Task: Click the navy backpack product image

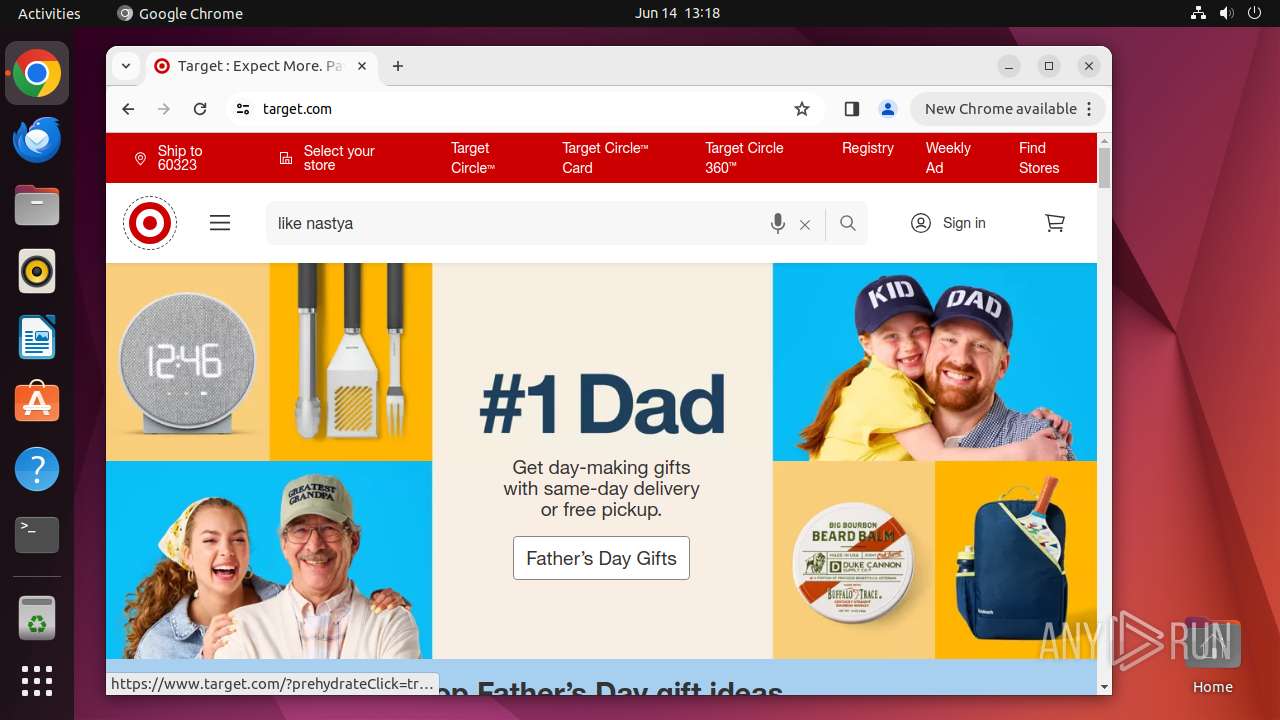Action: coord(1016,560)
